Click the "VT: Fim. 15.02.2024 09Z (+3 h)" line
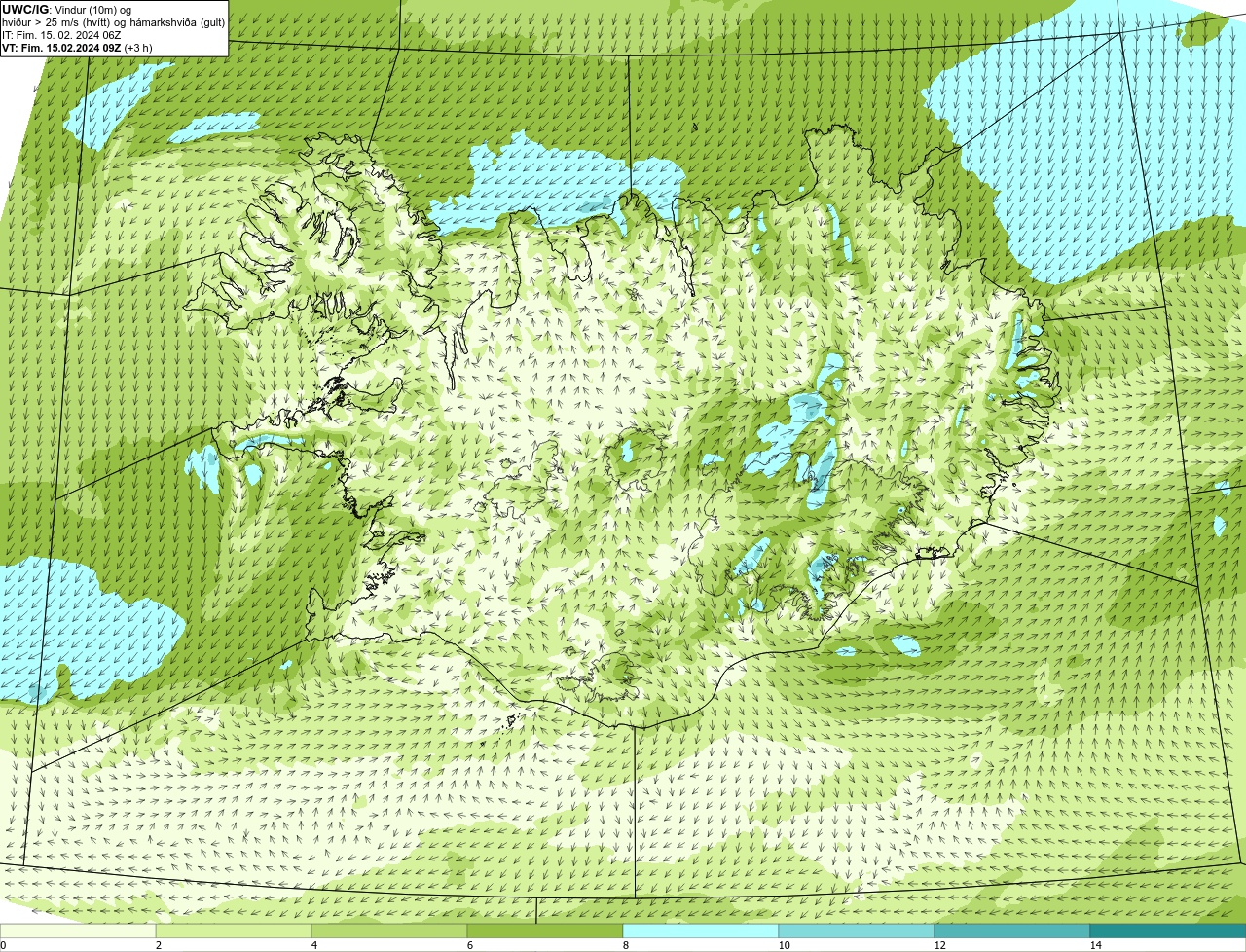The image size is (1246, 952). tap(77, 47)
